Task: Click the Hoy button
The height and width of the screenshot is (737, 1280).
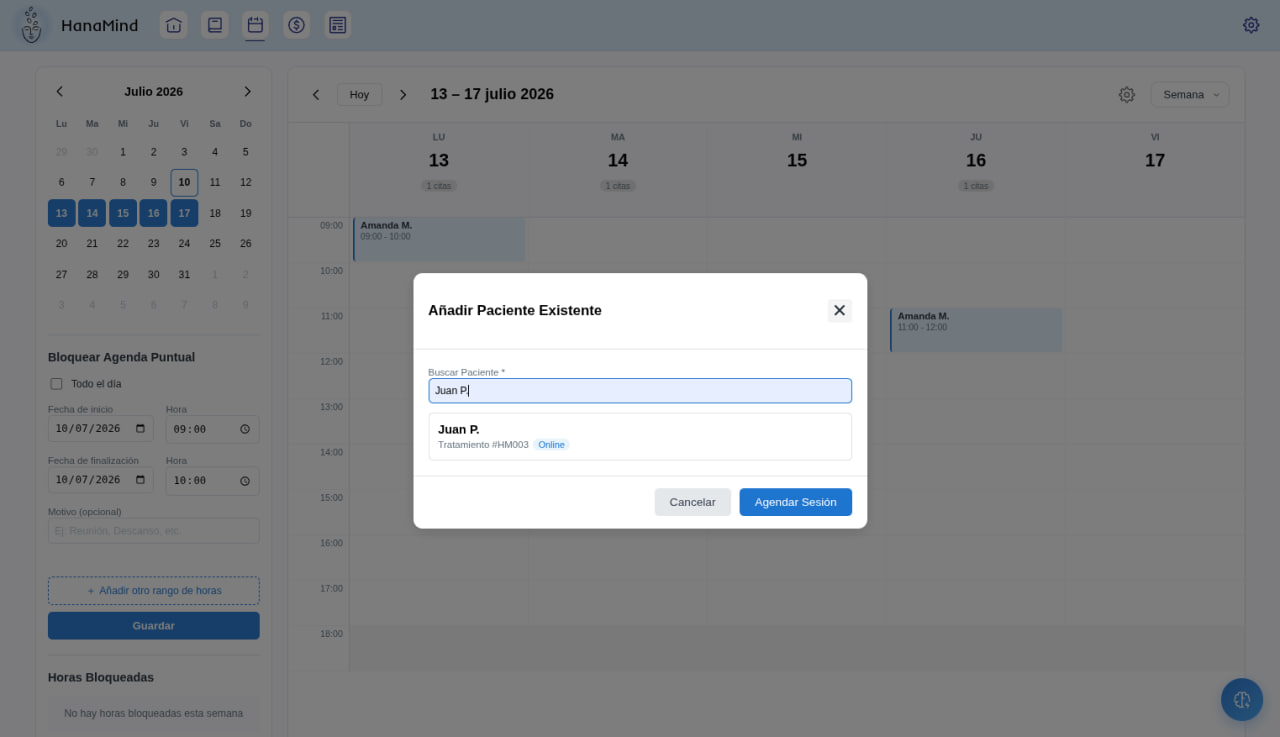Action: point(360,95)
